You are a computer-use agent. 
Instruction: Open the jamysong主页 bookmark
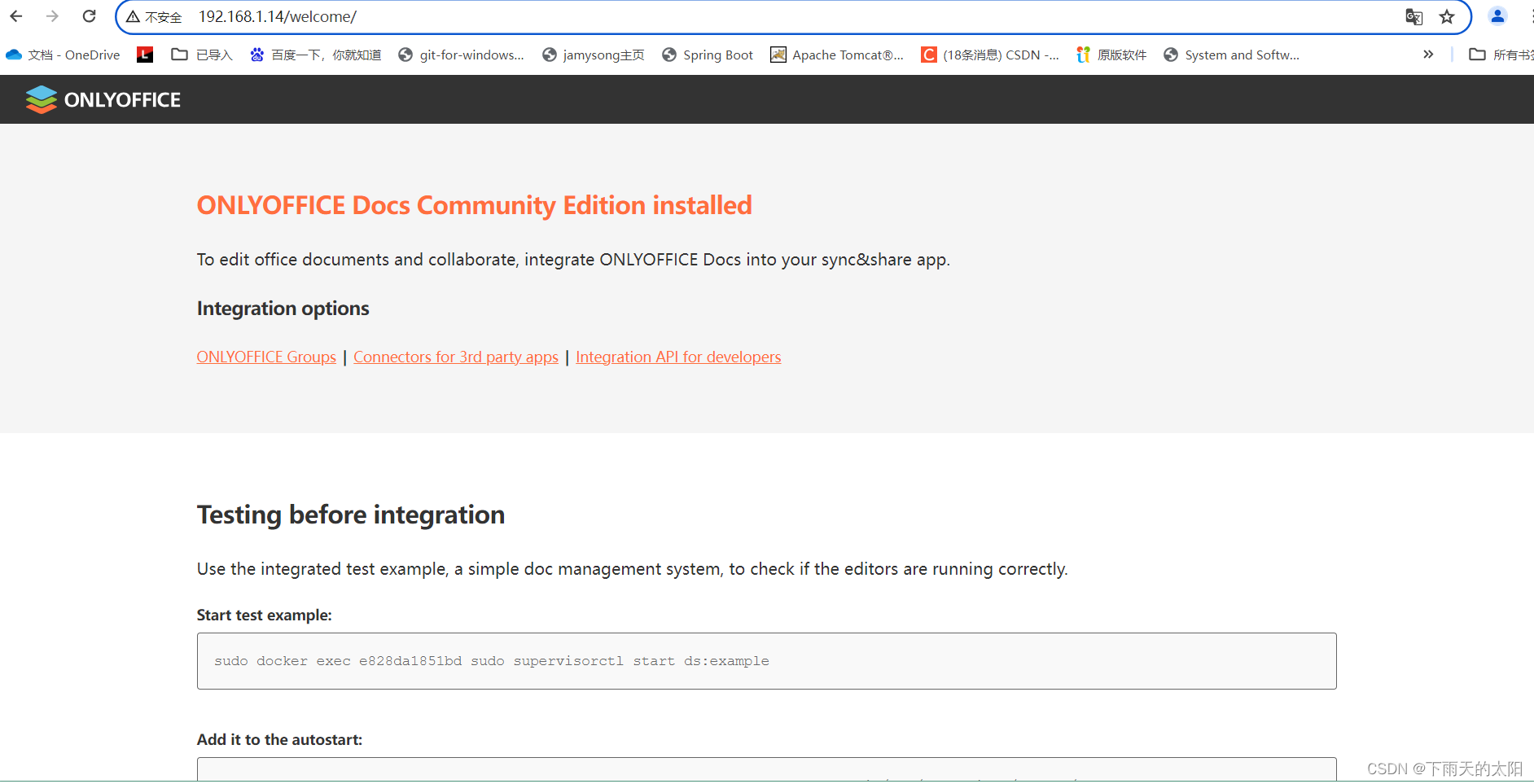click(x=594, y=55)
